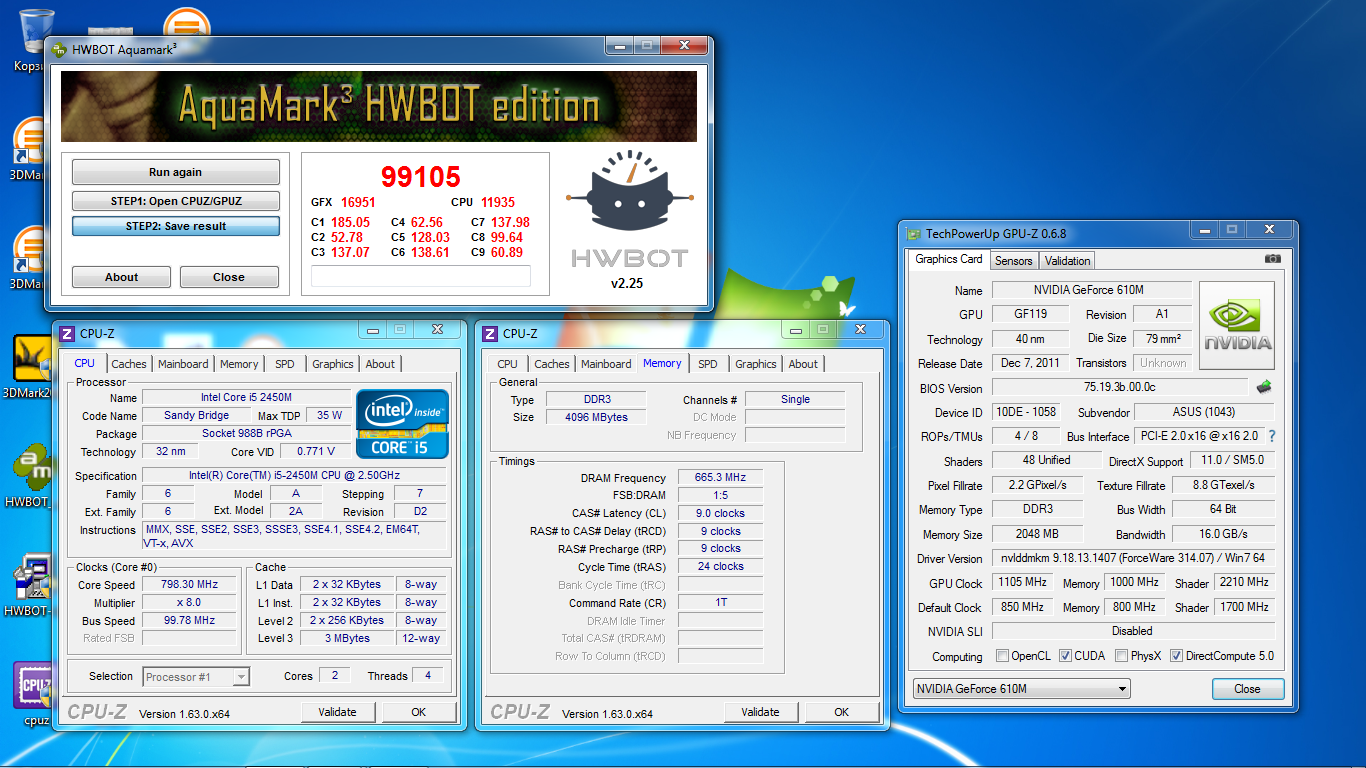Click the Aquamark score 99105
Image resolution: width=1366 pixels, height=768 pixels.
coord(421,177)
